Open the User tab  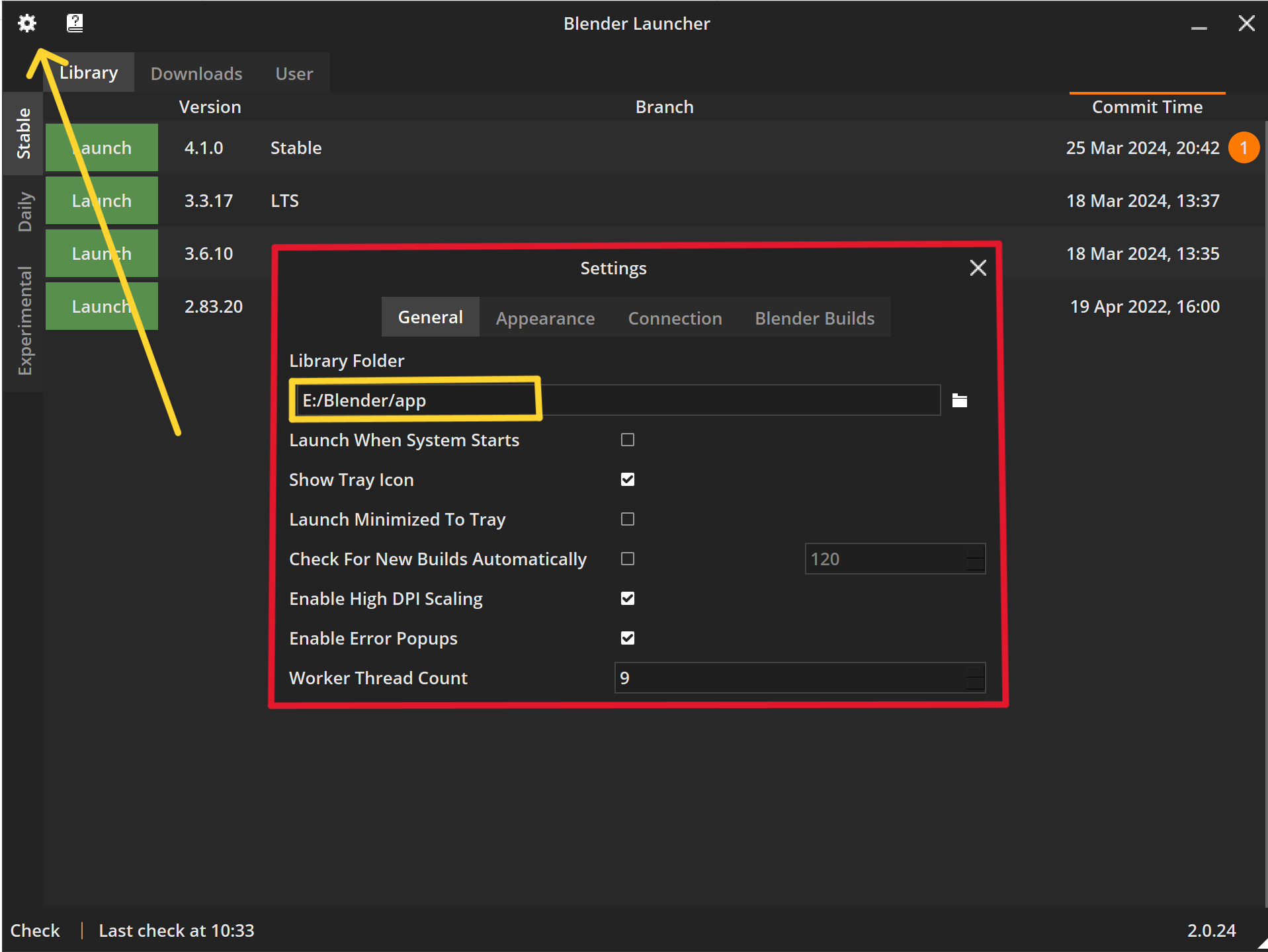[x=294, y=73]
